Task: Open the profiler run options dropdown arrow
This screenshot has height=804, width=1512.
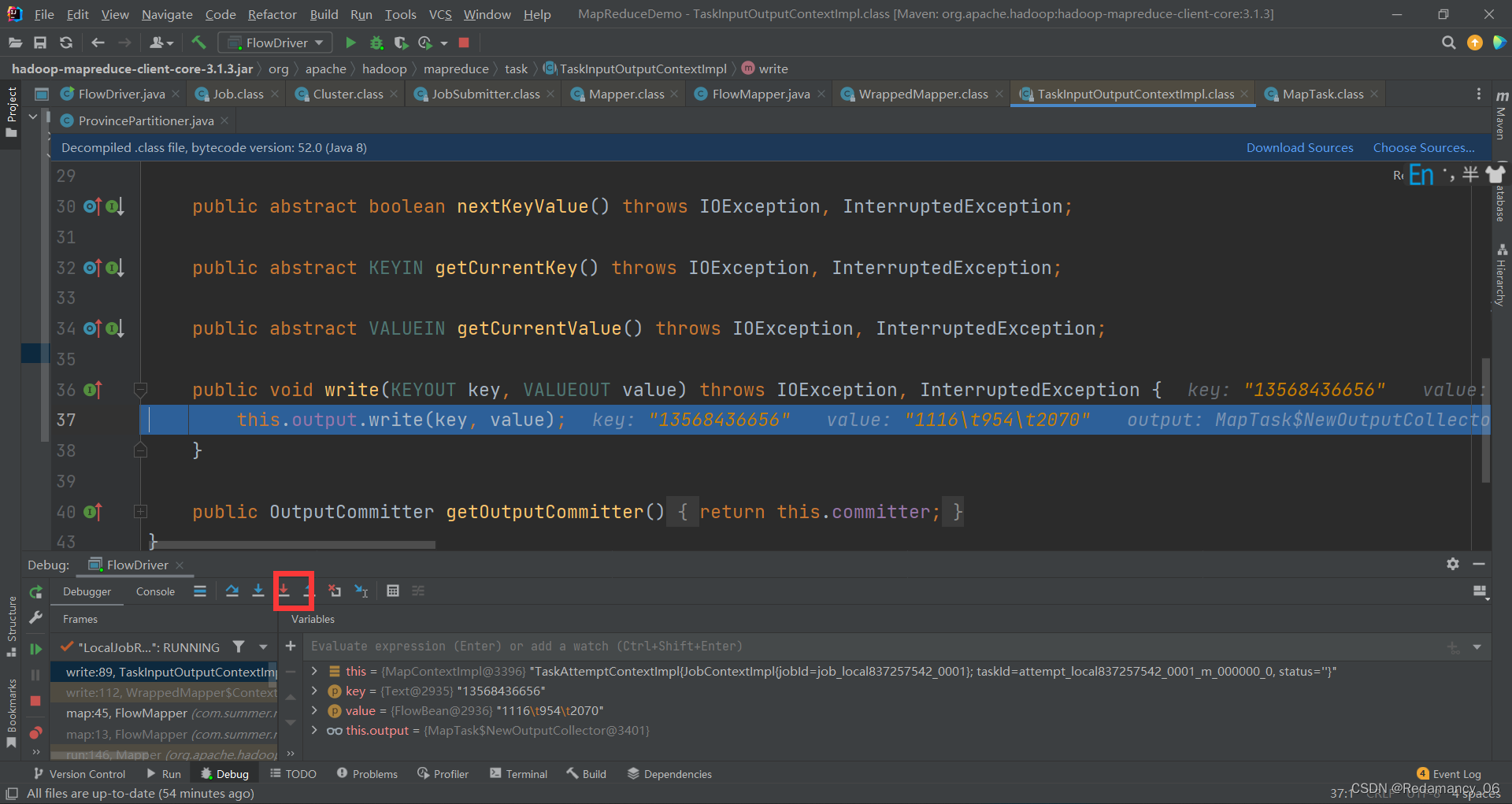Action: click(444, 43)
